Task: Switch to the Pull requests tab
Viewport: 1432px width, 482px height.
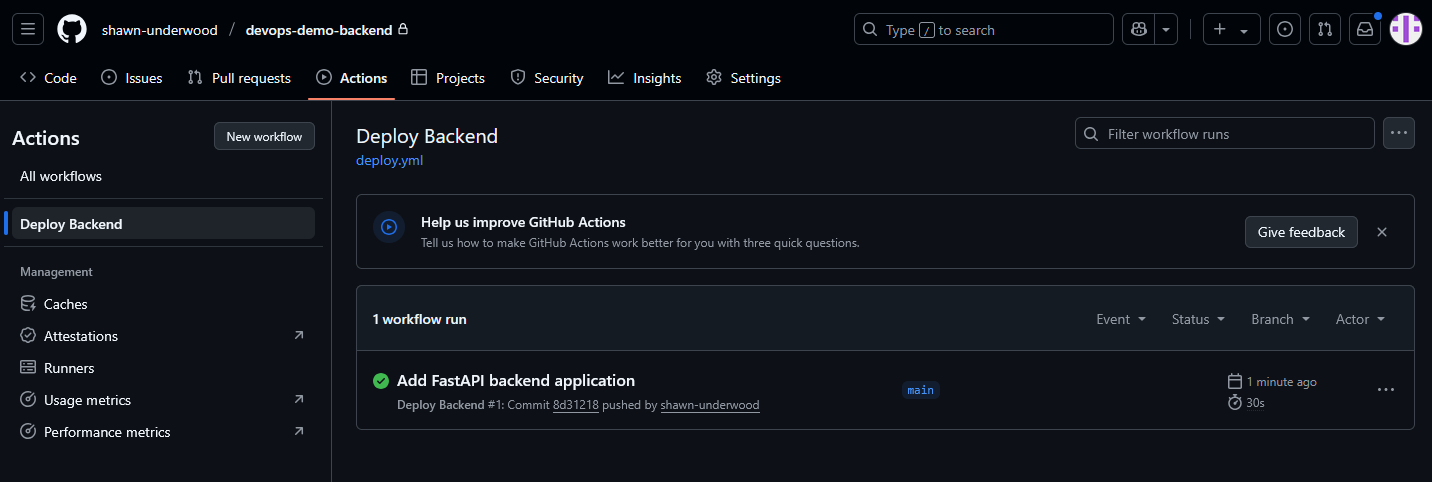Action: pos(240,78)
